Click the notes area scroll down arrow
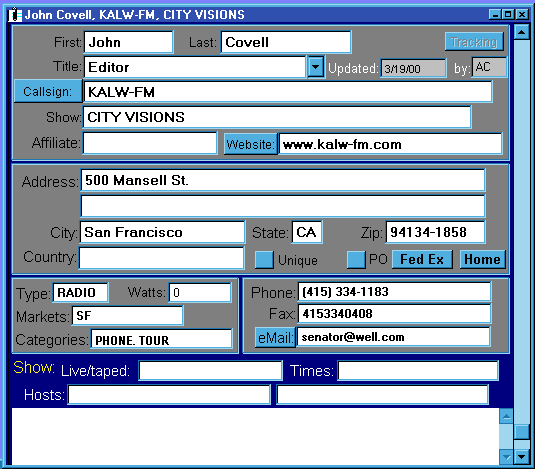 [x=506, y=457]
